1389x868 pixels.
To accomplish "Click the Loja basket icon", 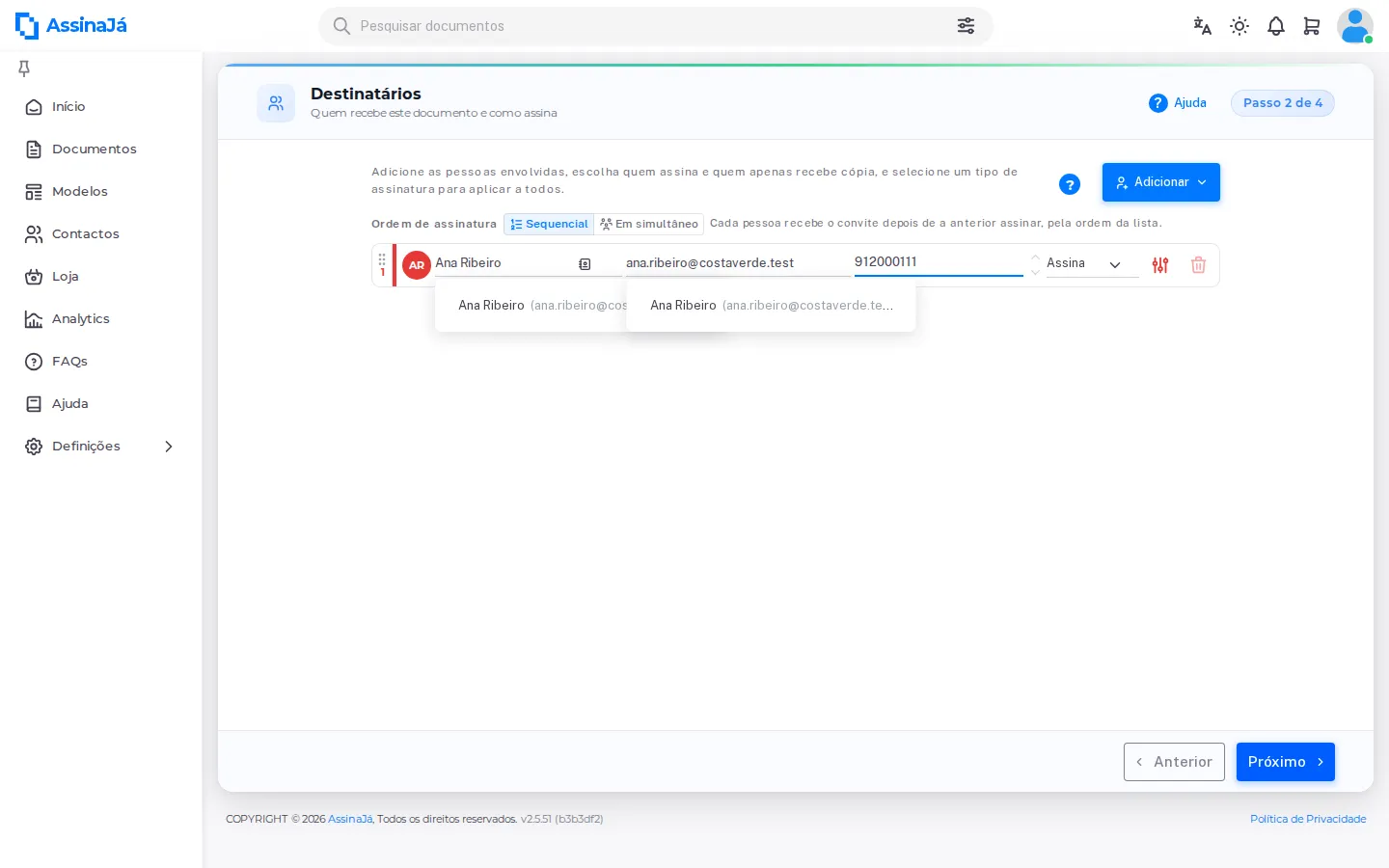I will pos(34,277).
